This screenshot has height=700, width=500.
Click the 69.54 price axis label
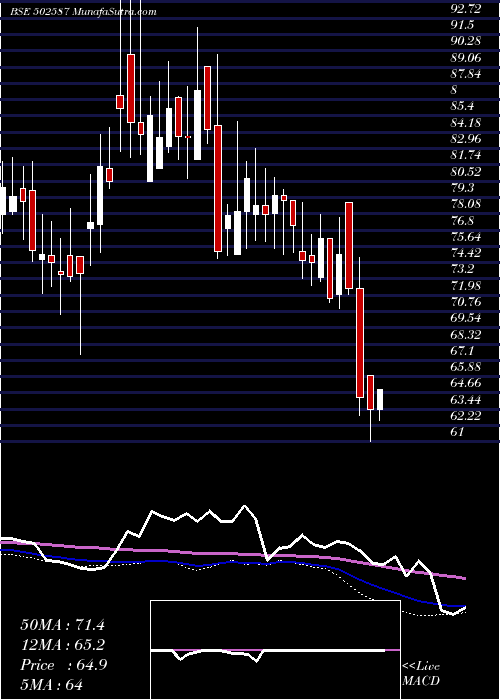[x=466, y=318]
